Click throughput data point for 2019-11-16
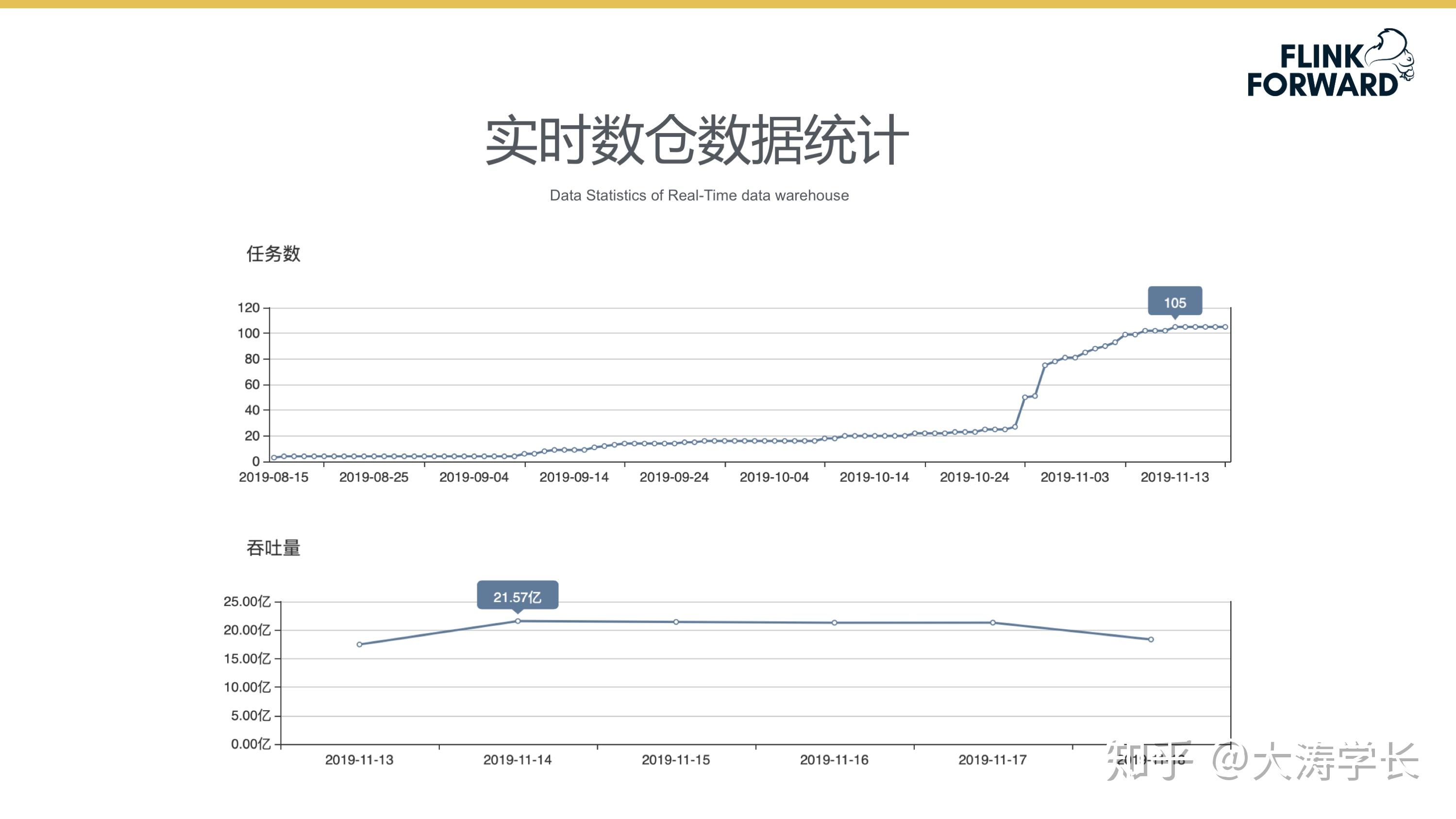The image size is (1456, 819). (834, 623)
